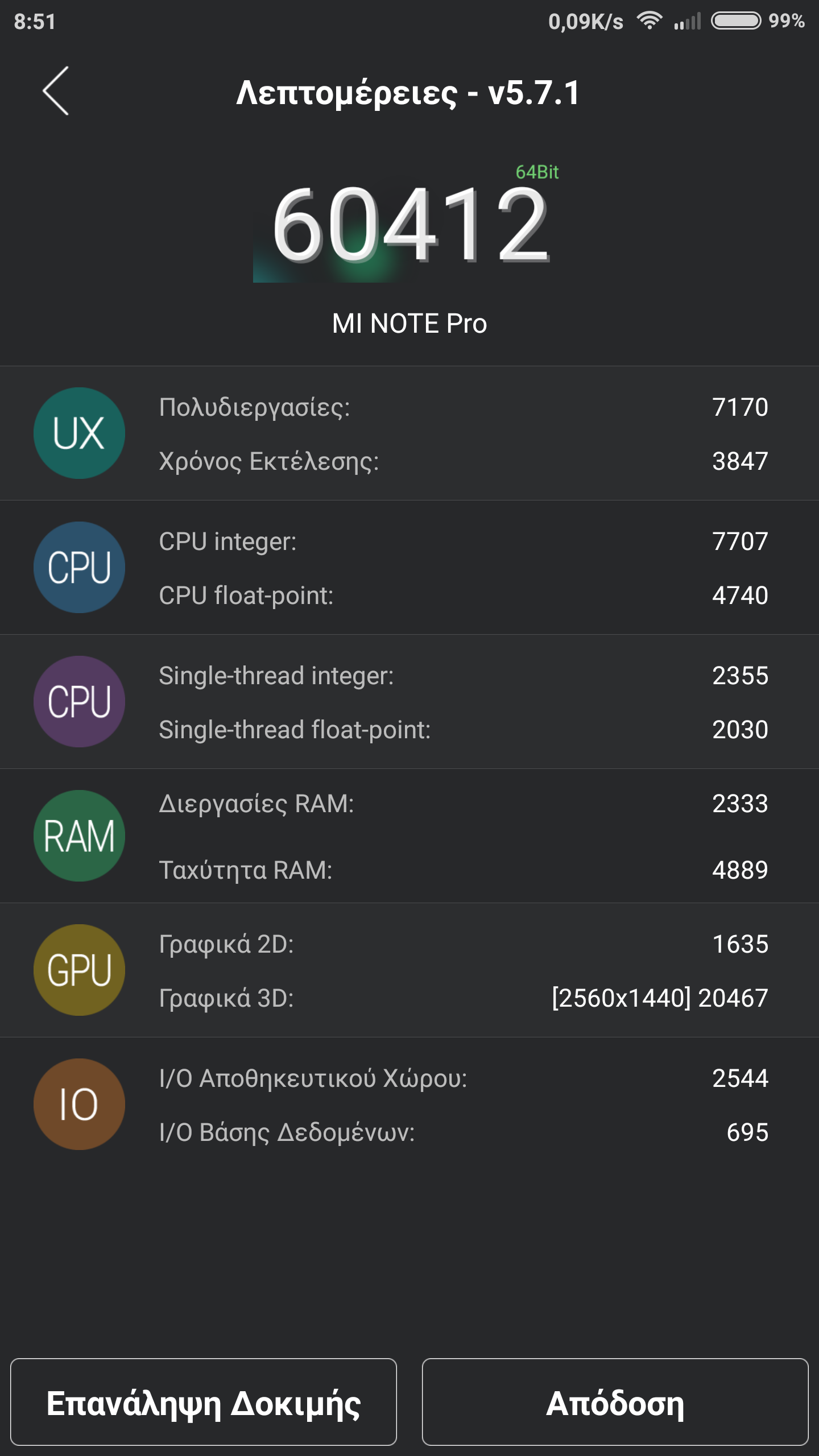Tap the teal UX category icon
Image resolution: width=819 pixels, height=1456 pixels.
79,433
